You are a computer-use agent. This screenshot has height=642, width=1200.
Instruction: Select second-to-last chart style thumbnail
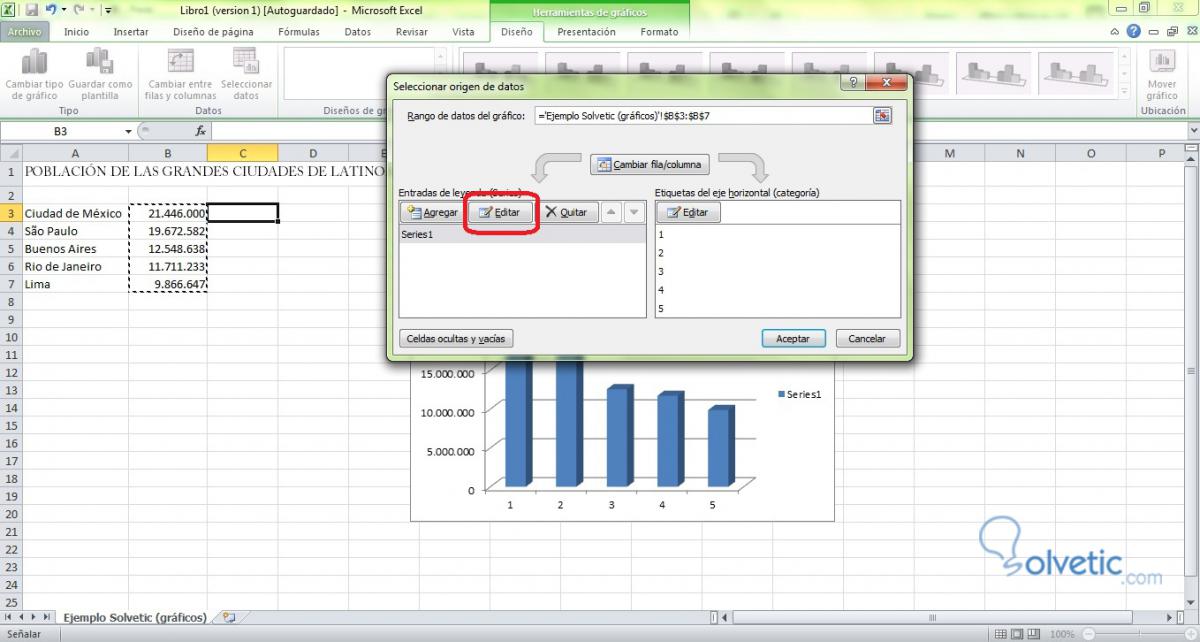[993, 72]
